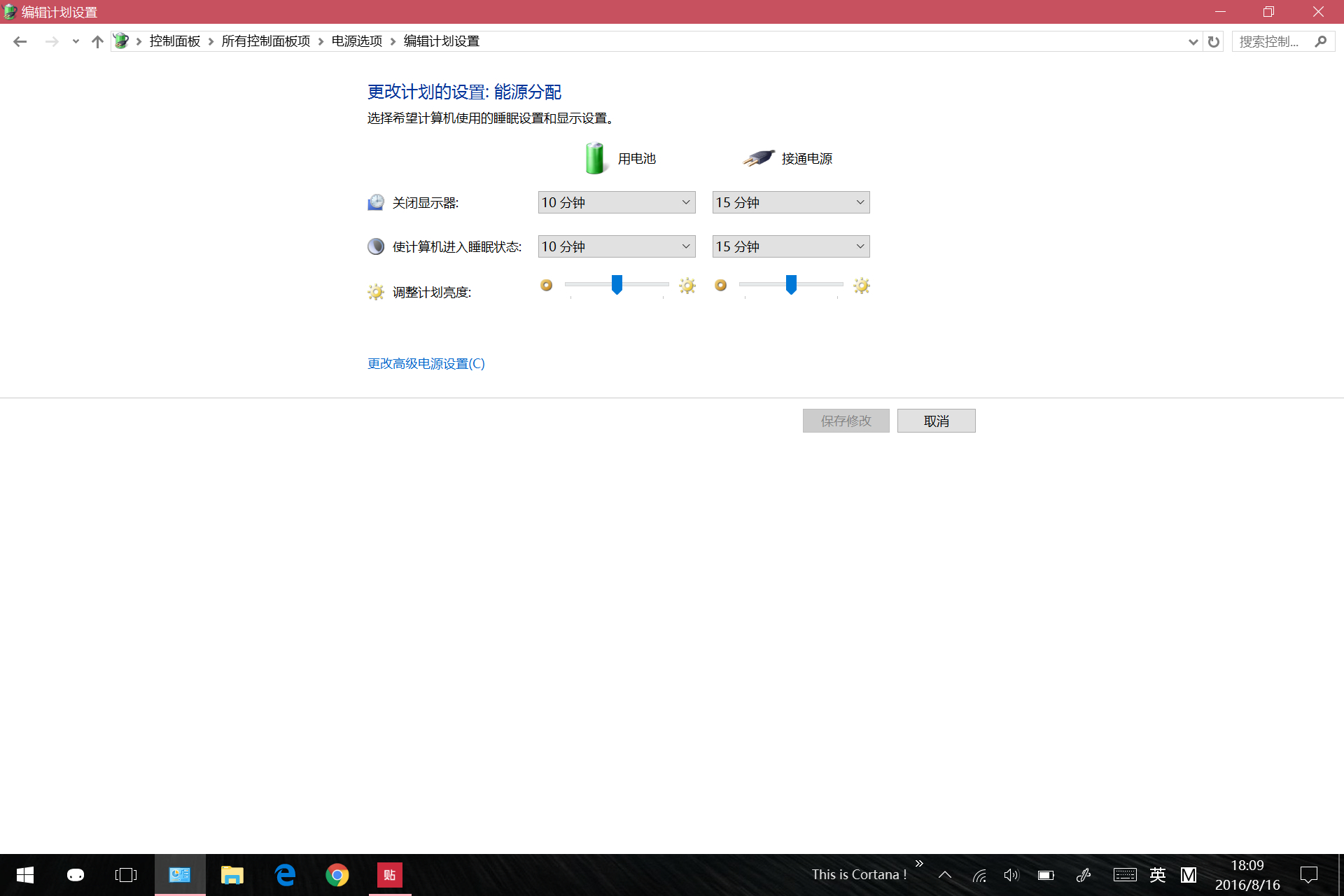
Task: Open Google Chrome from taskbar
Action: tap(337, 875)
